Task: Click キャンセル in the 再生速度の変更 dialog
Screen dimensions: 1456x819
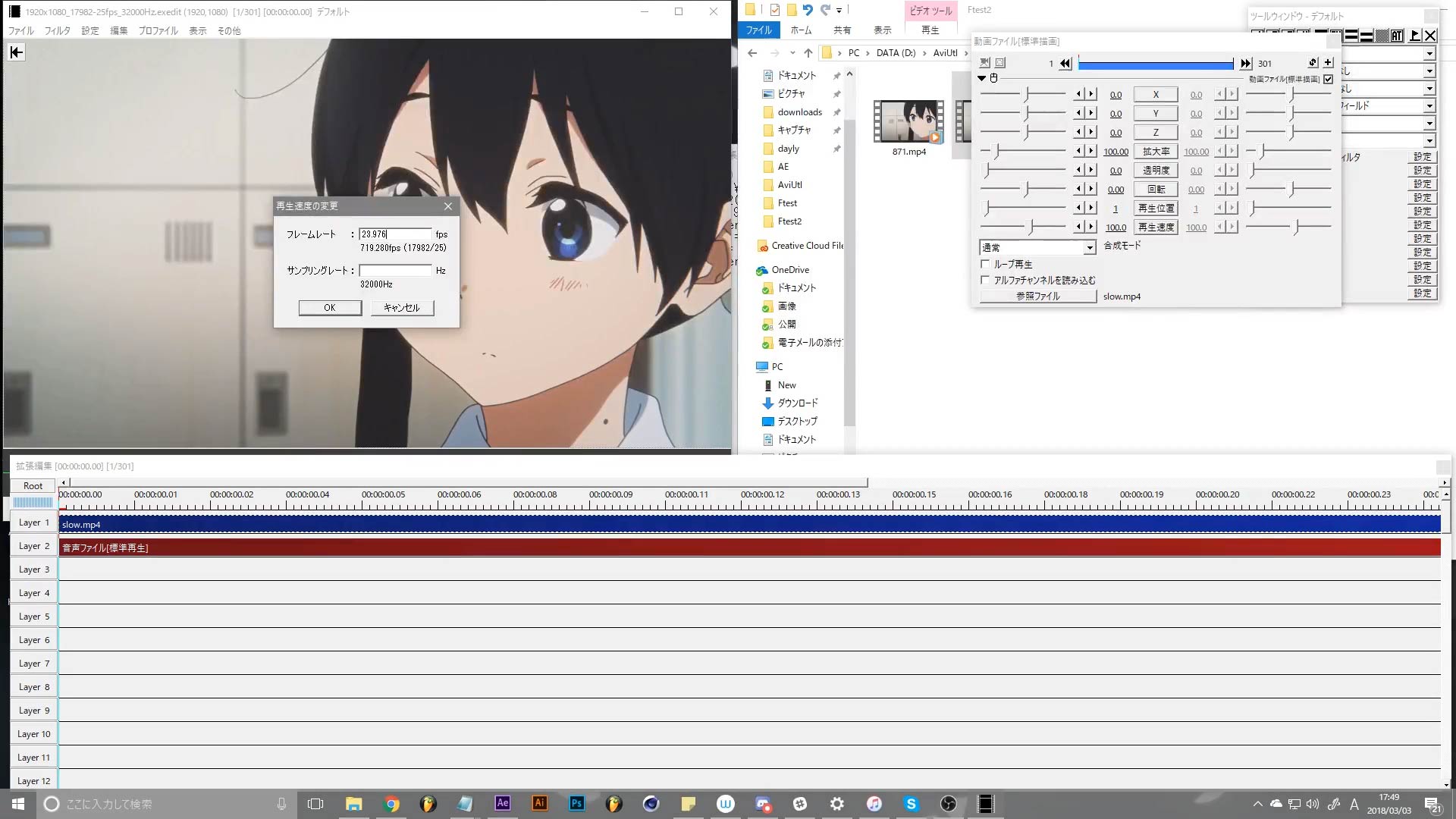Action: pos(402,307)
